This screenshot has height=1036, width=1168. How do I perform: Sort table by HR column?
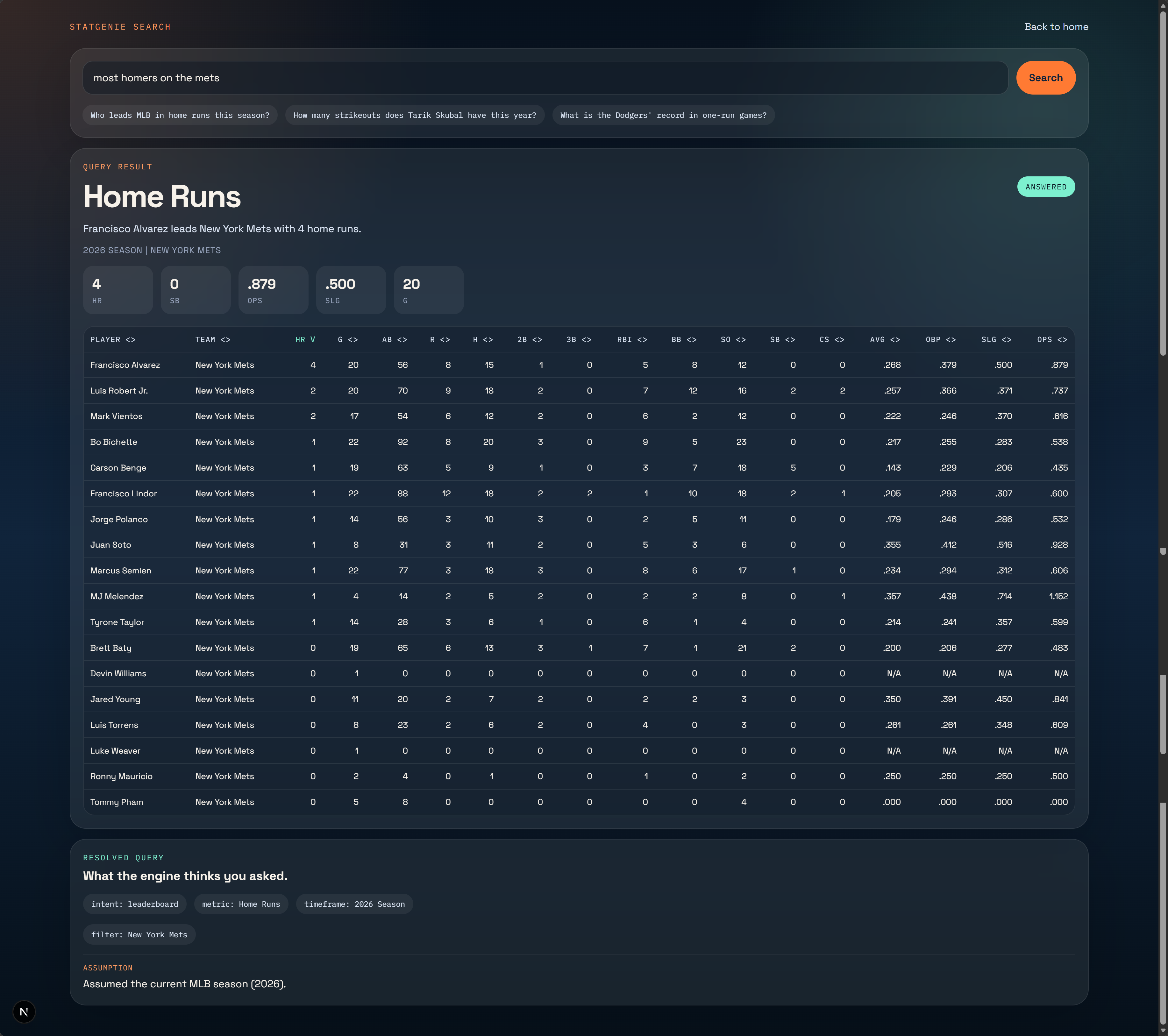coord(305,339)
